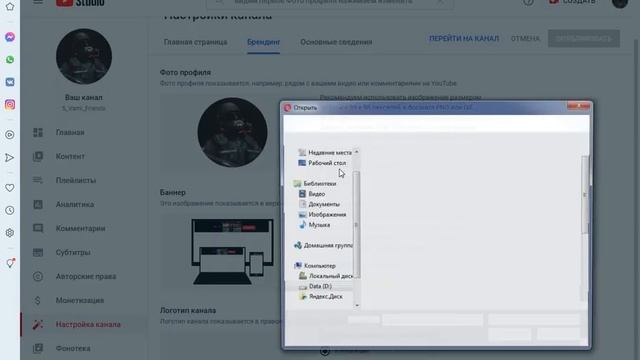
Task: Click the Монетизация dollar icon
Action: point(38,300)
